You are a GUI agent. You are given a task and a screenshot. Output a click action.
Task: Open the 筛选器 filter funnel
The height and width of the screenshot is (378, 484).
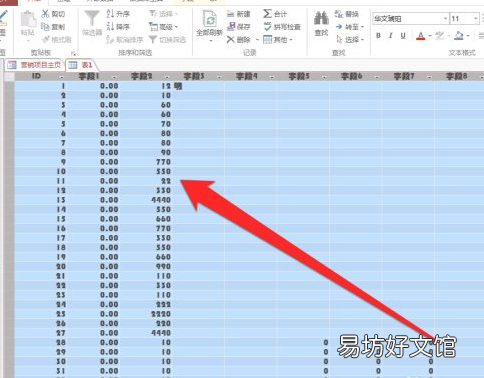pos(91,19)
